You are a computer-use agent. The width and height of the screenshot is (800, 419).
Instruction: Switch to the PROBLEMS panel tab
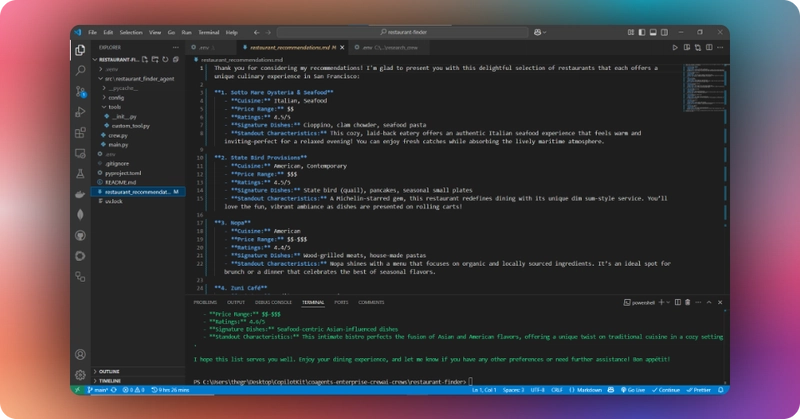205,302
